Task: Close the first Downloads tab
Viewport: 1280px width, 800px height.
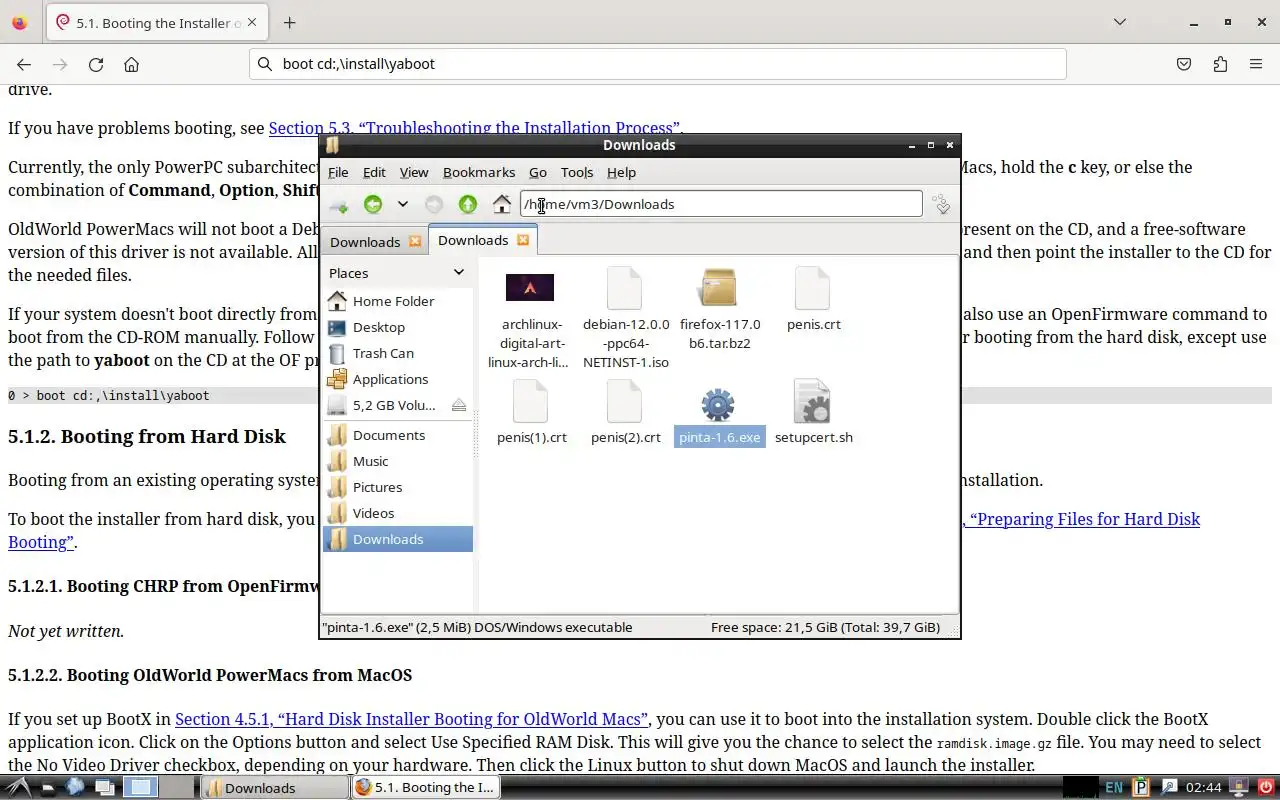Action: tap(415, 242)
